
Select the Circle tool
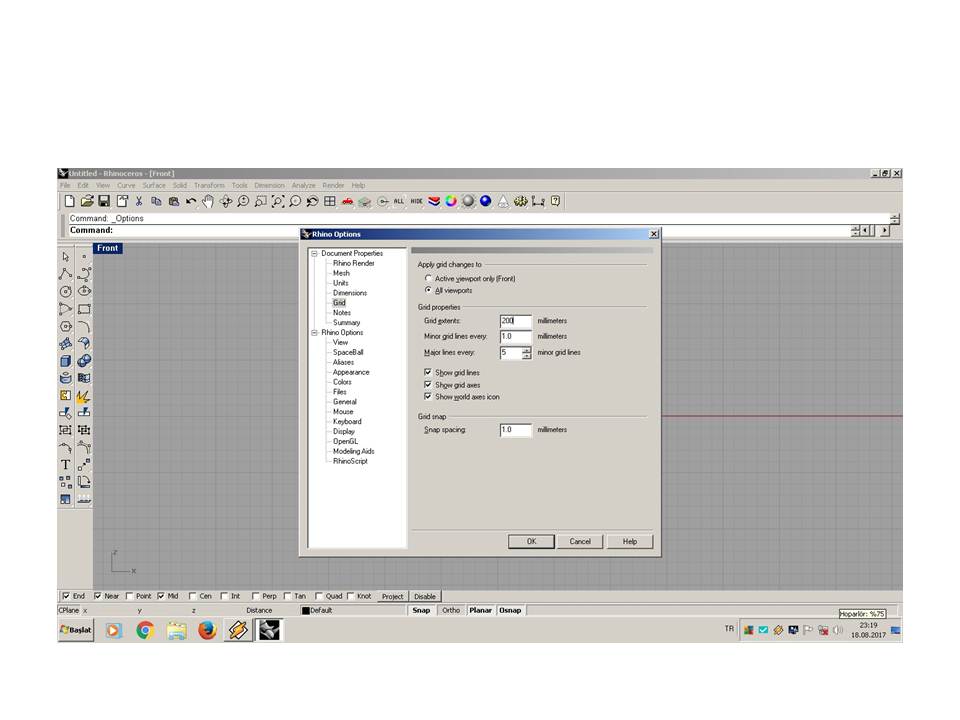tap(66, 291)
